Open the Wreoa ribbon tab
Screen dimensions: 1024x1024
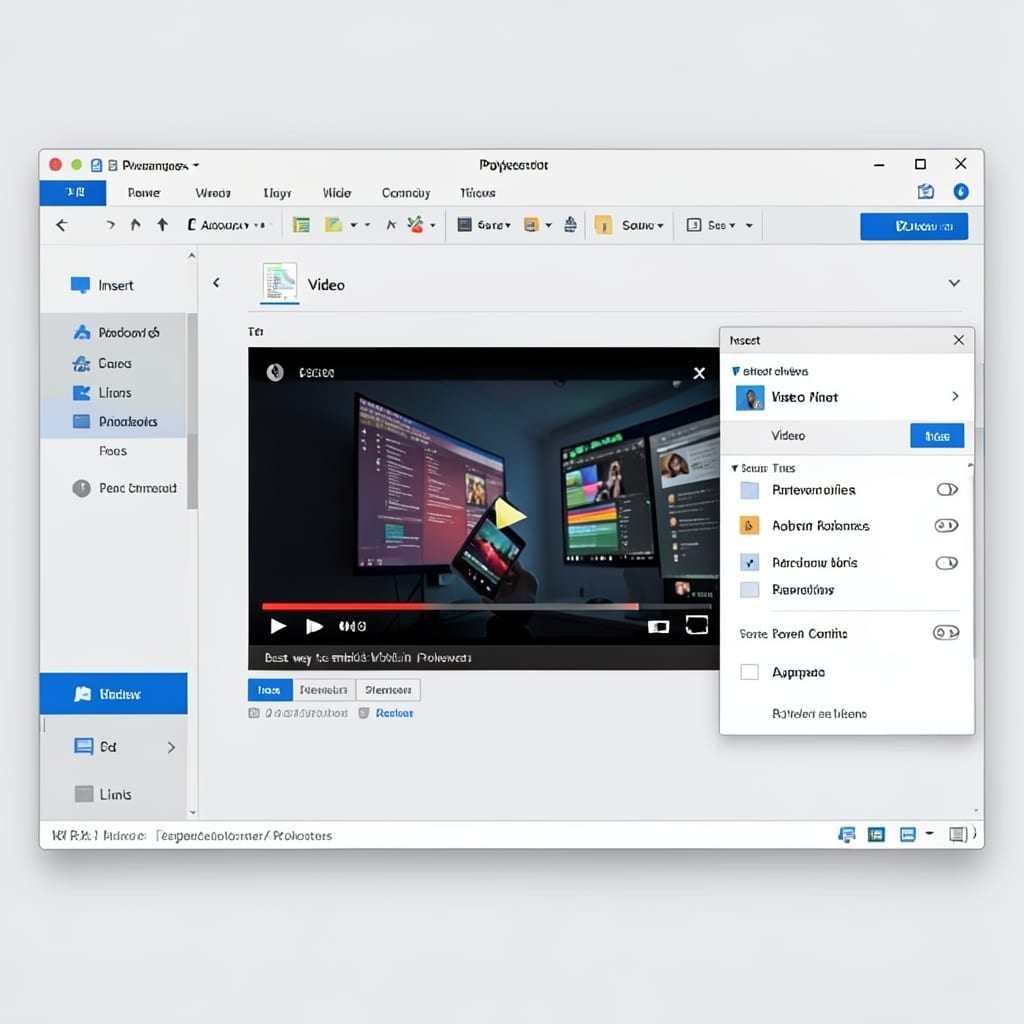(x=213, y=193)
